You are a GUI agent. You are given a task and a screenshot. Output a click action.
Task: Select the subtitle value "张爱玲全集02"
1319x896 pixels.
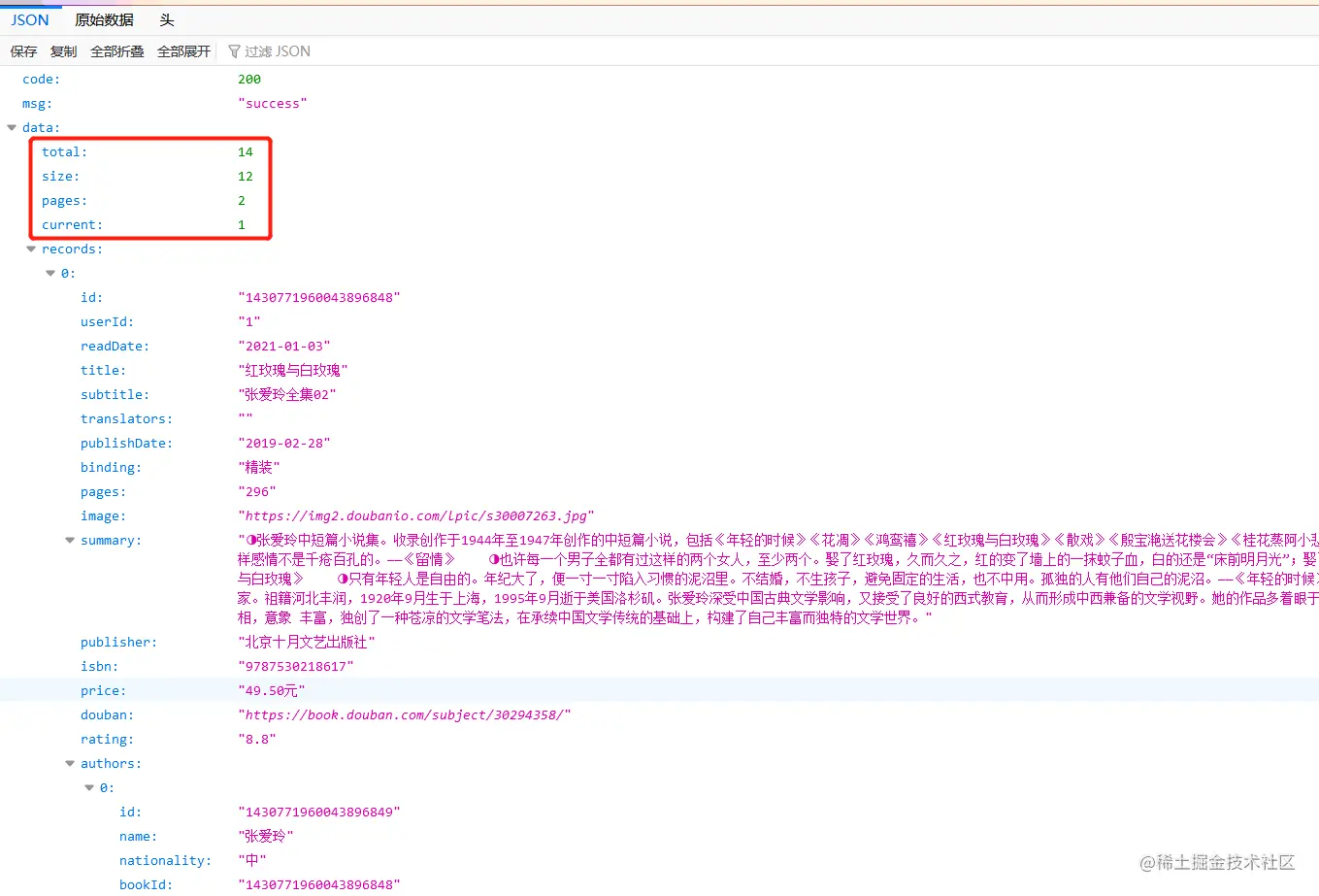point(287,395)
